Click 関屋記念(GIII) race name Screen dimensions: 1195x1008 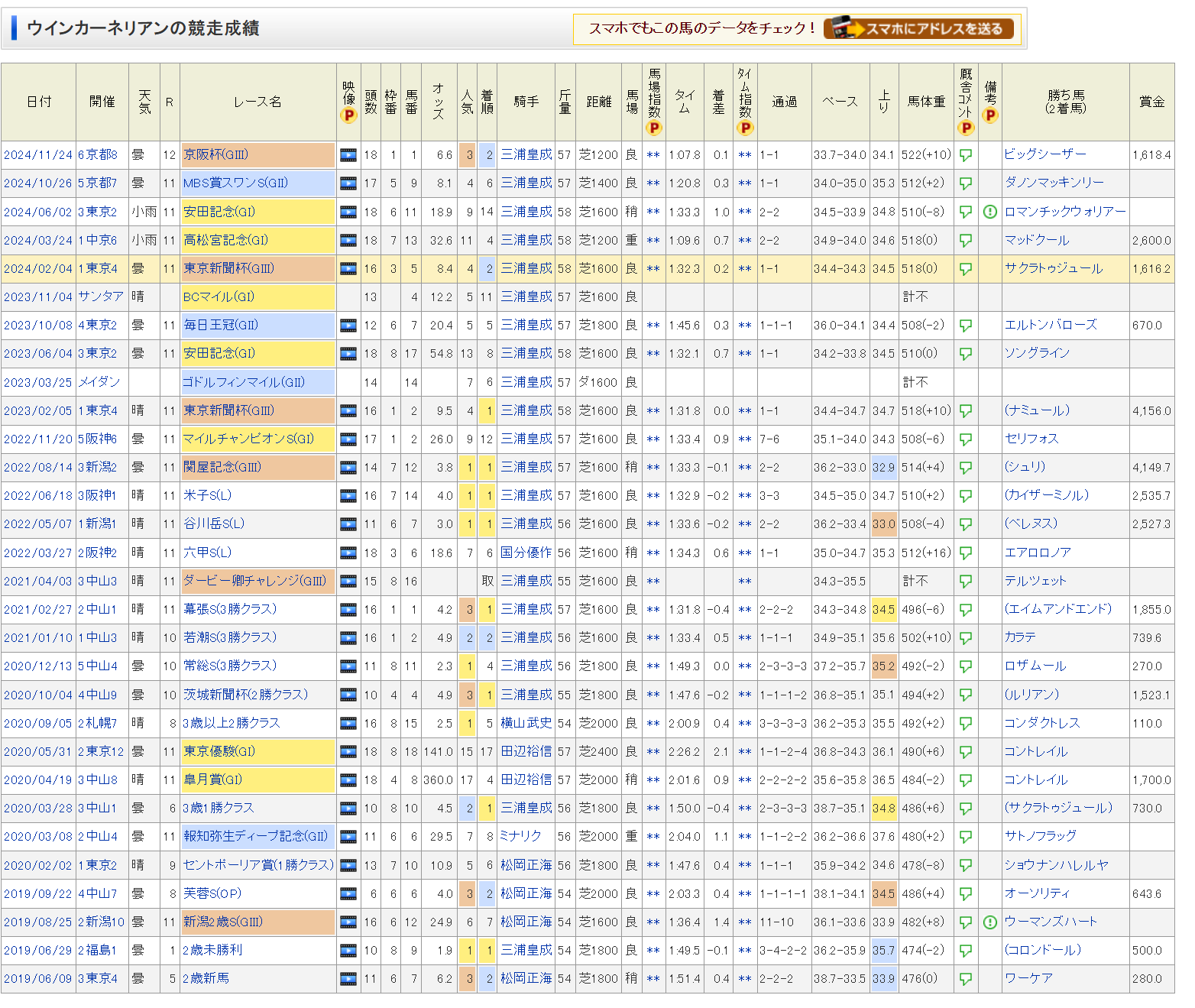click(222, 467)
